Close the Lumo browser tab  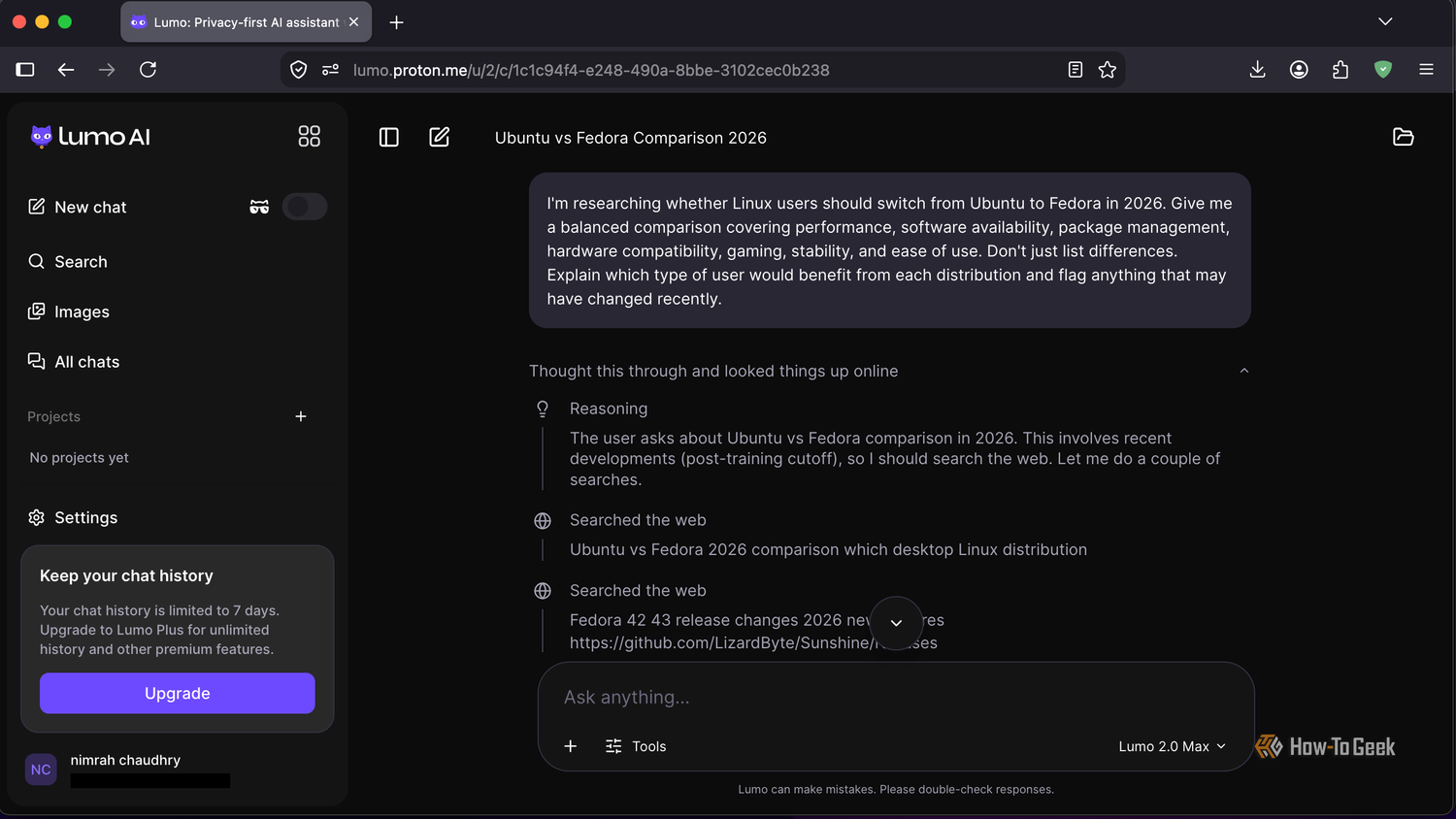[354, 22]
